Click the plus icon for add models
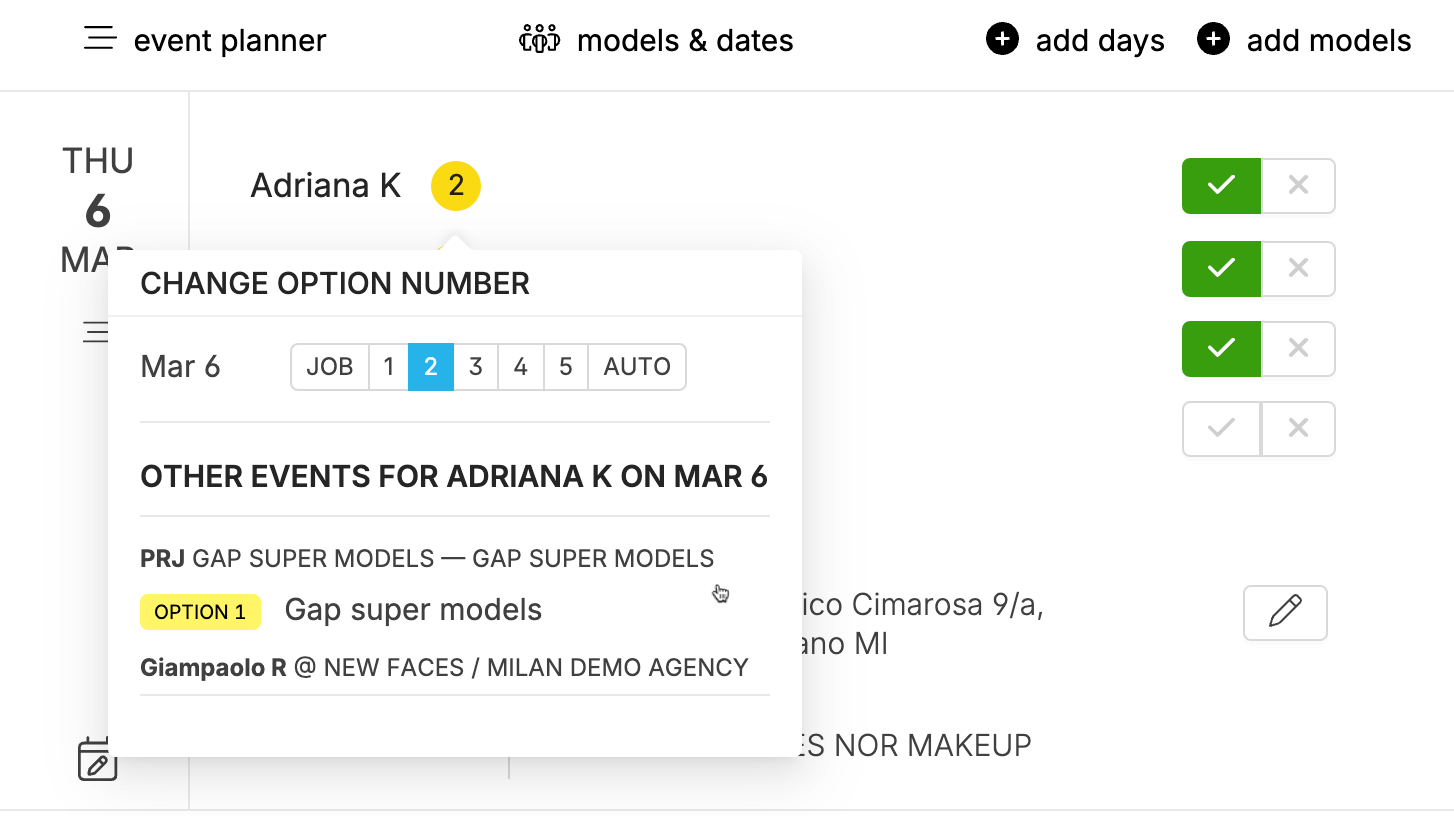The height and width of the screenshot is (816, 1454). click(1213, 40)
